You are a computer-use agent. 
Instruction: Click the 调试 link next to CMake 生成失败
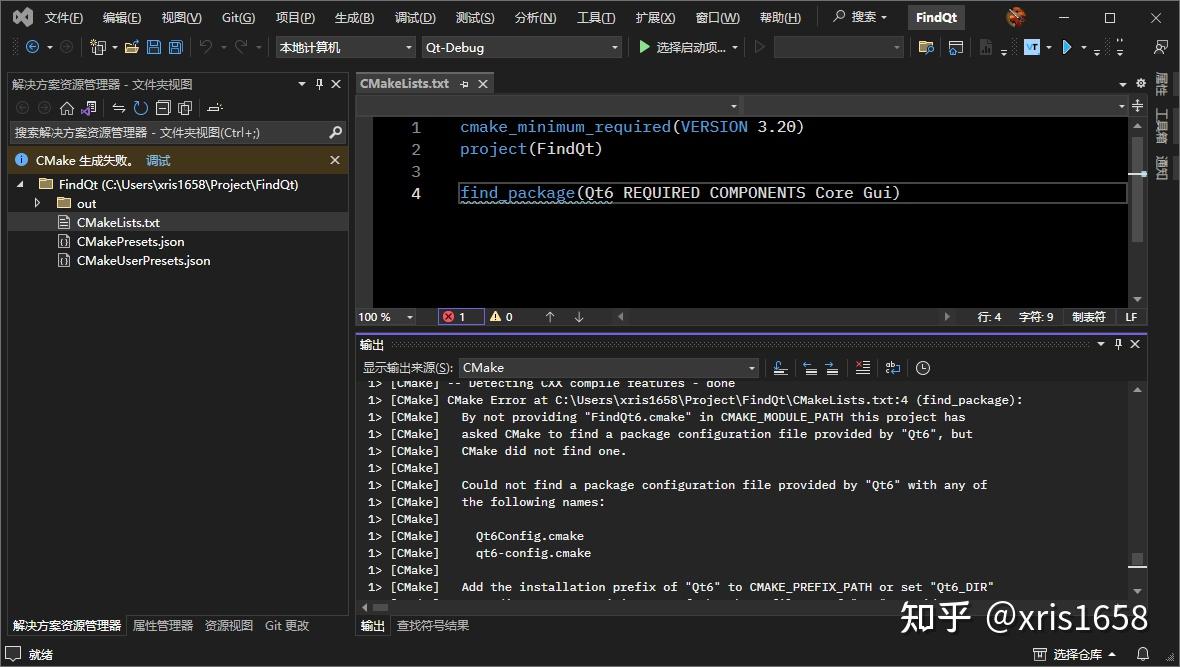click(156, 159)
